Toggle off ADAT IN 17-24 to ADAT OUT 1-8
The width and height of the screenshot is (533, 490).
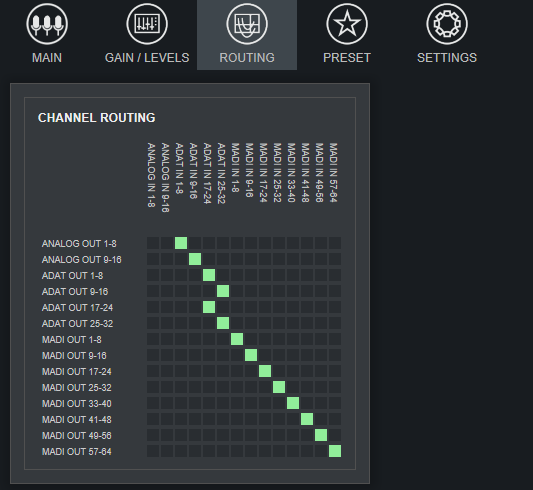pos(209,275)
